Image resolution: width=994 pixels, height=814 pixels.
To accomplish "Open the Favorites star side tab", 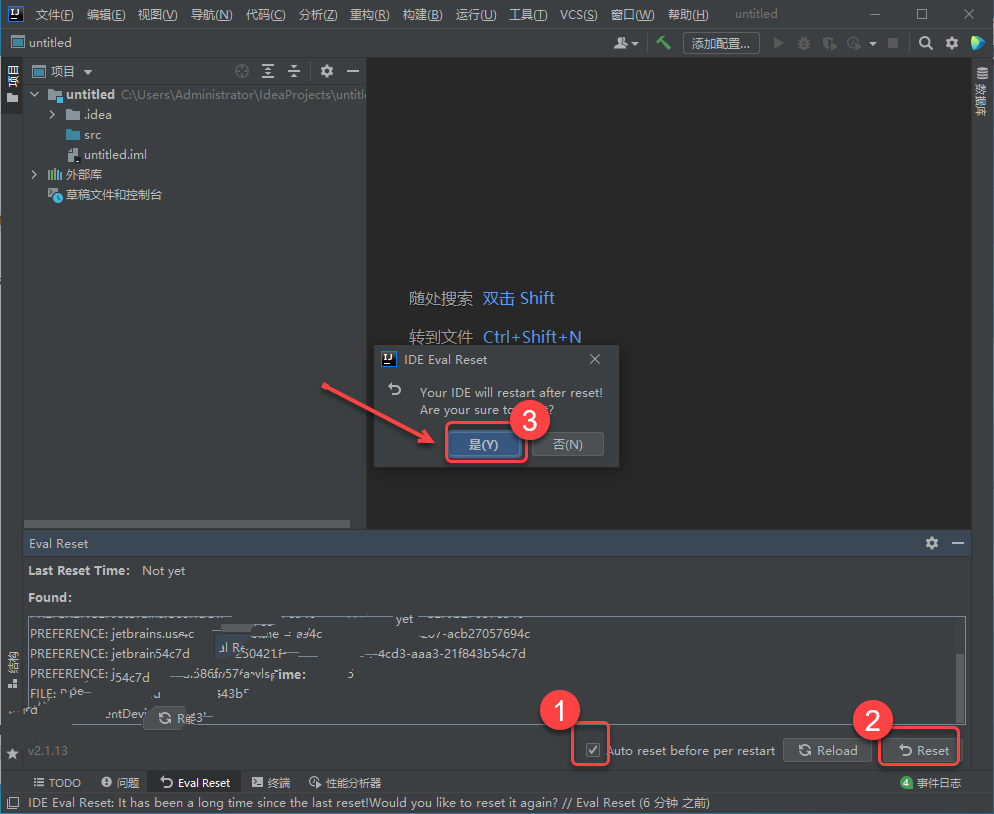I will (12, 754).
